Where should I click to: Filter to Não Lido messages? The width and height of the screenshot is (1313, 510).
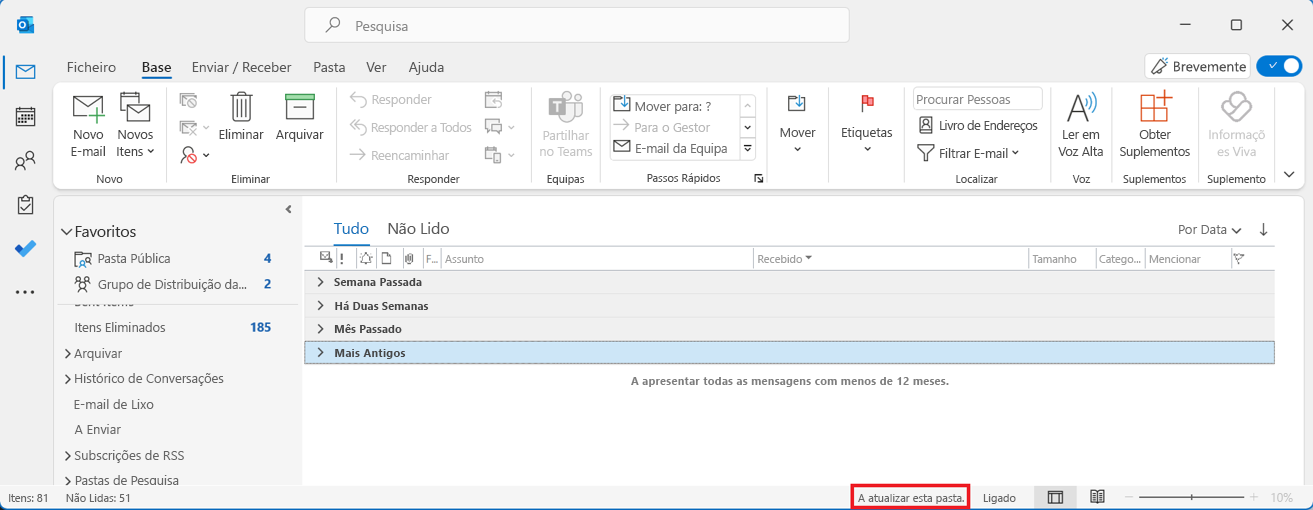[x=418, y=229]
